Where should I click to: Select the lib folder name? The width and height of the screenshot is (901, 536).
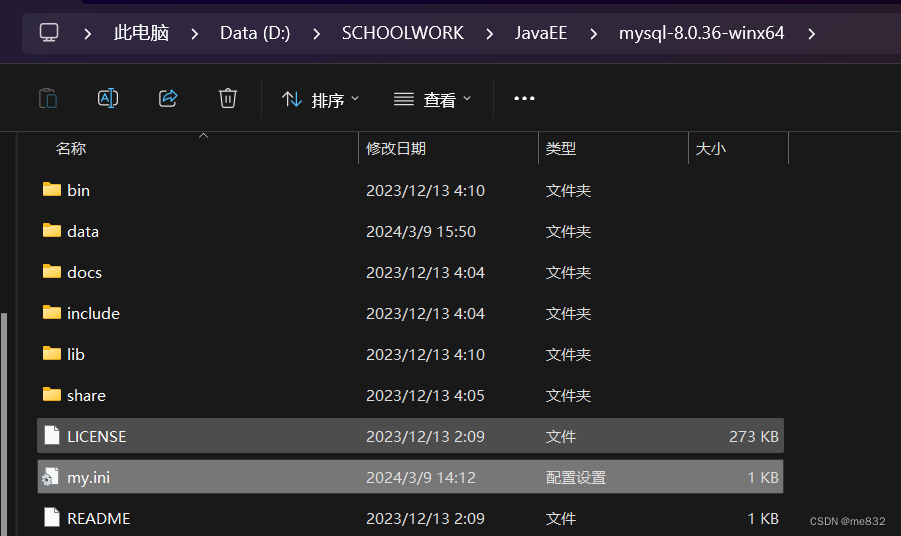click(x=76, y=354)
